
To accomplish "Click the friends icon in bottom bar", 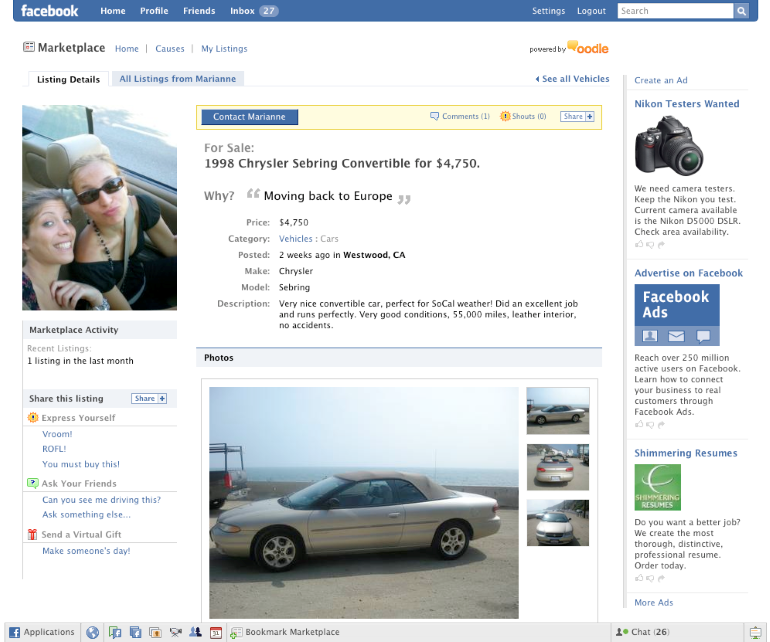I will tap(195, 632).
